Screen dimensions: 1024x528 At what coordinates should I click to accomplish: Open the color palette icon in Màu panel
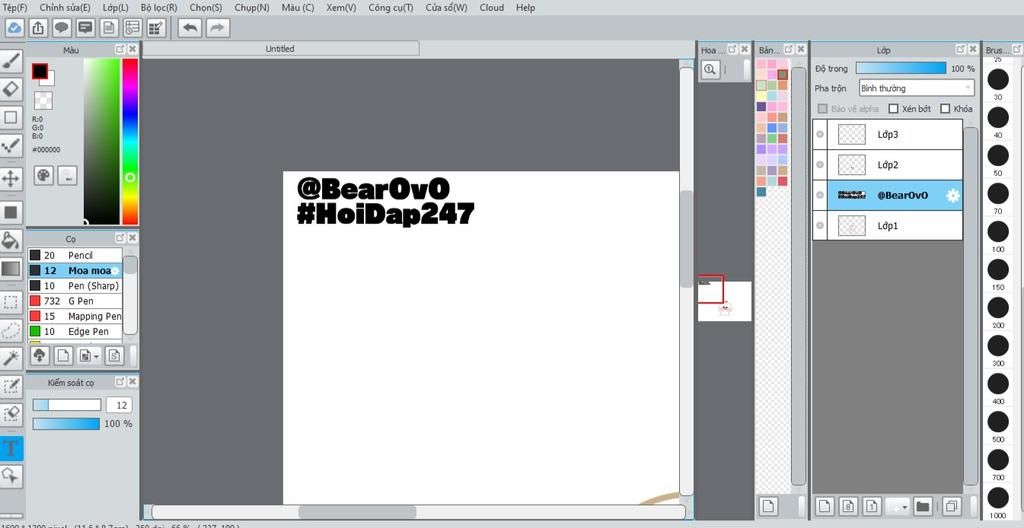[43, 175]
